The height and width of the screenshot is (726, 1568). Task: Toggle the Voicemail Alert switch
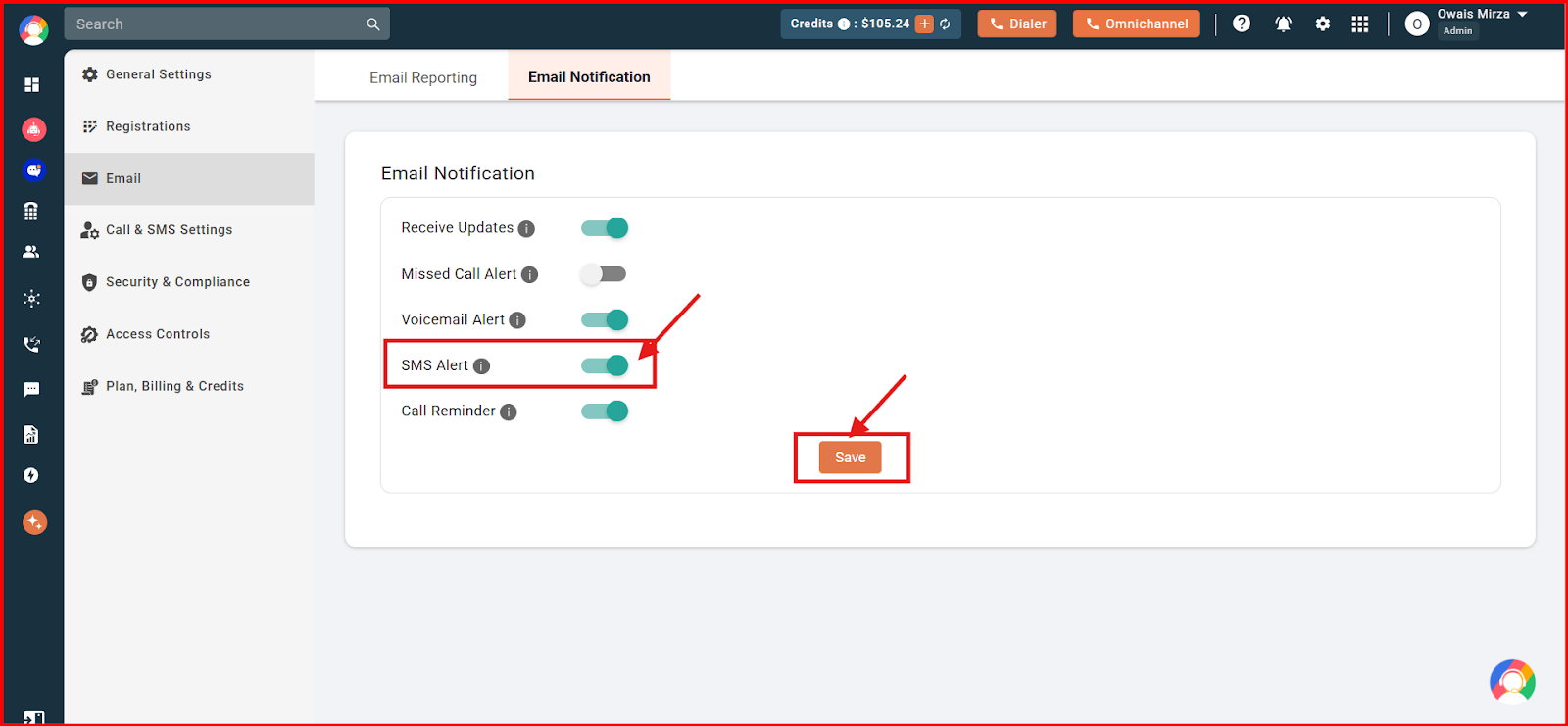[605, 319]
